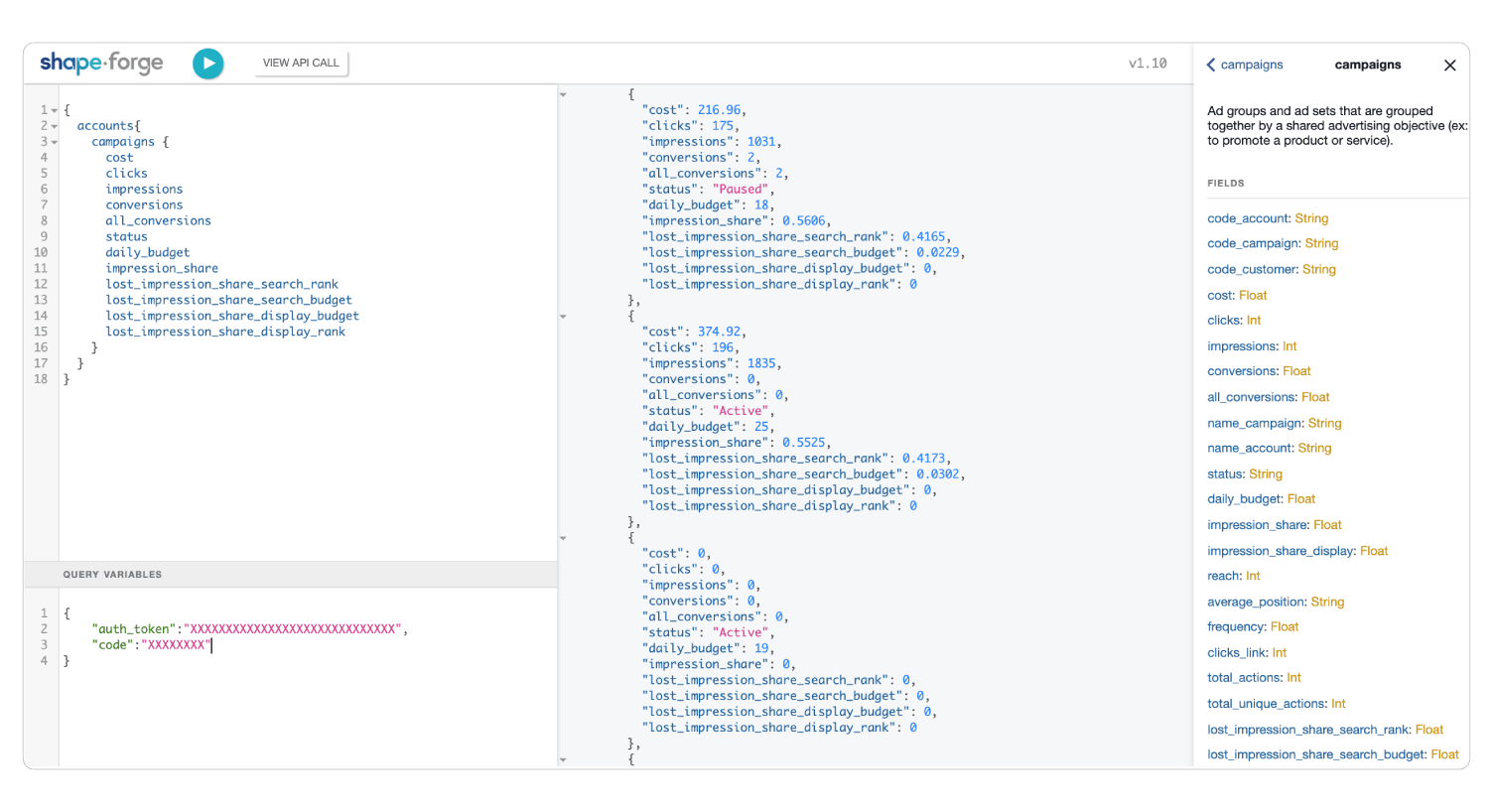
Task: Click the "Paused" status value in results
Action: click(742, 190)
